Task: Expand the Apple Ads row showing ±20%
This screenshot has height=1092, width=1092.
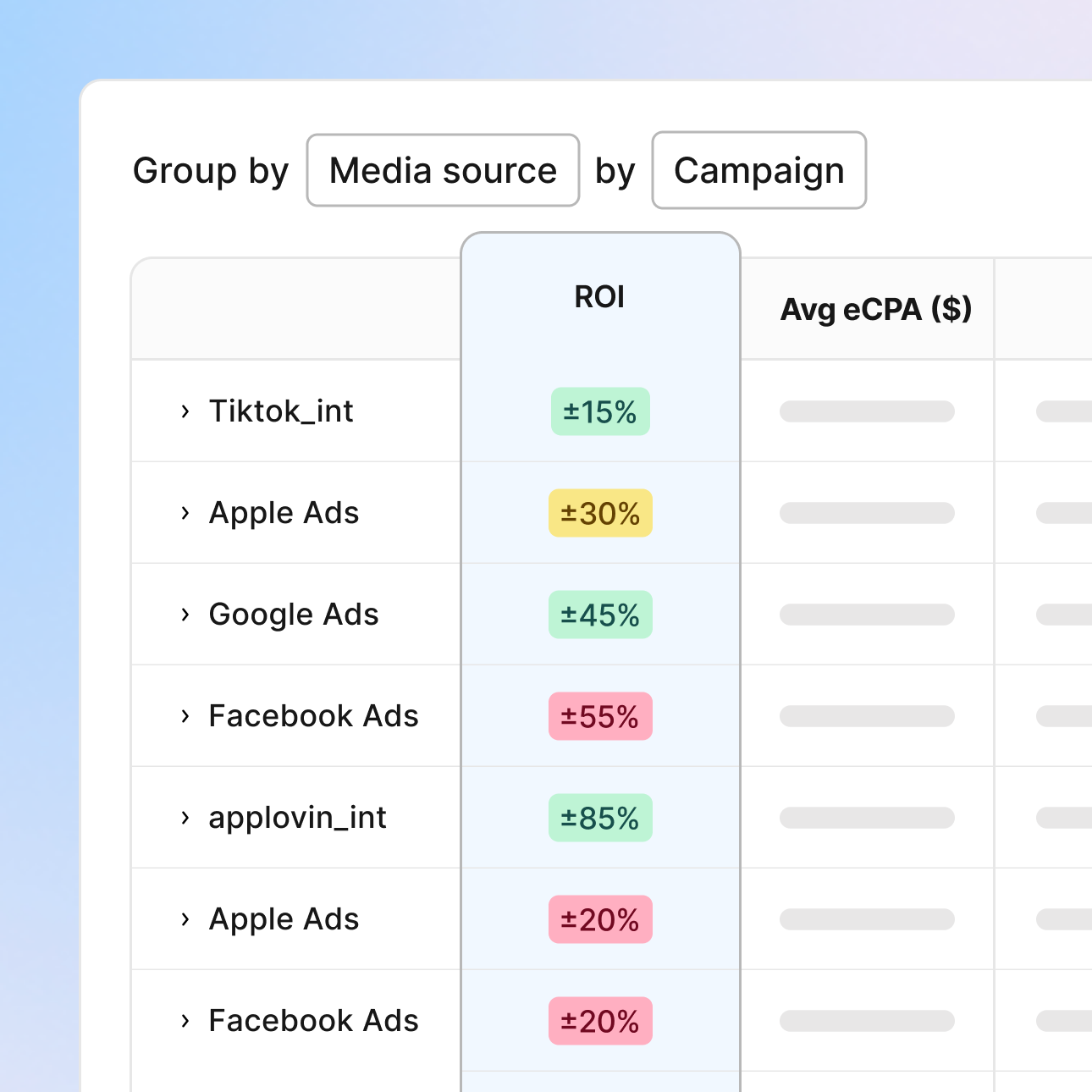Action: [185, 919]
